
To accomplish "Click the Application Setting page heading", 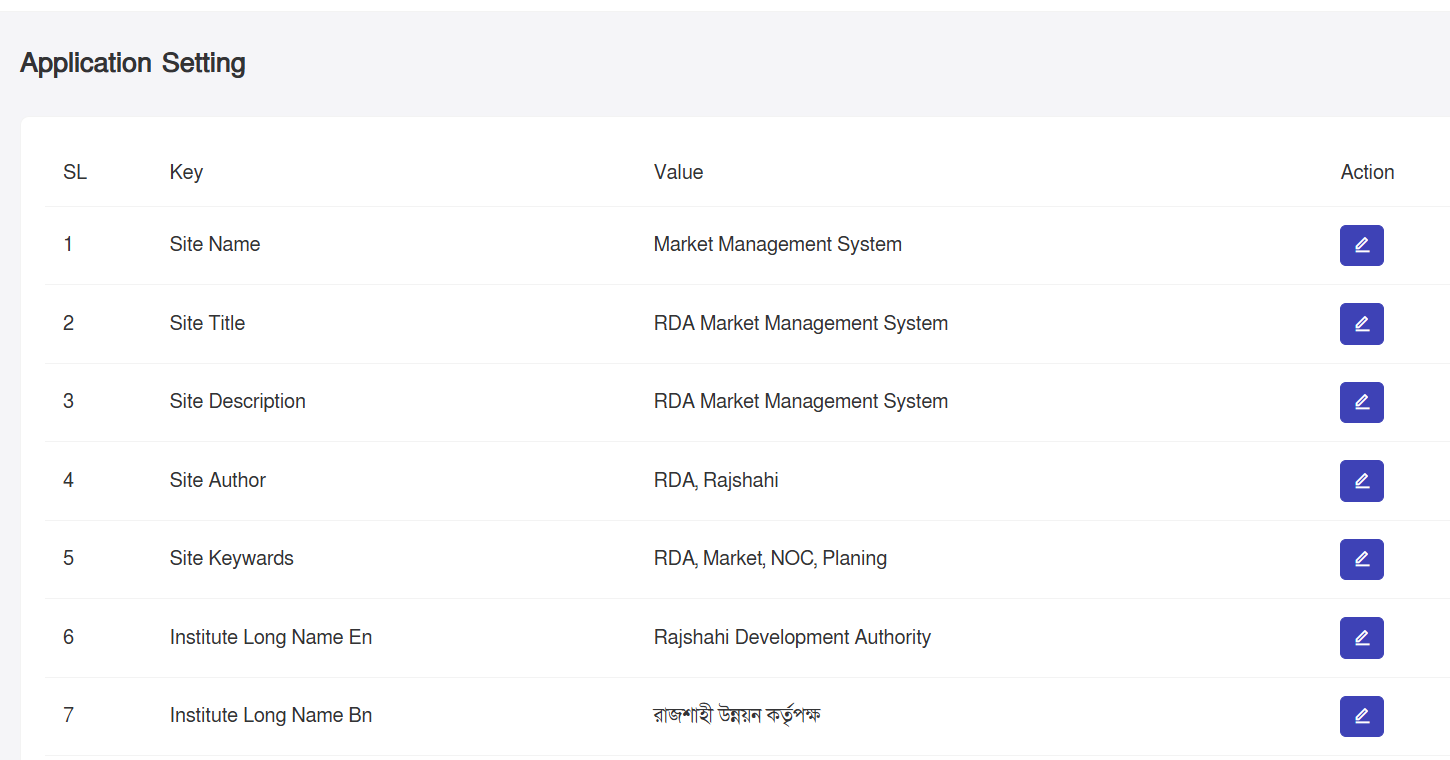I will 133,63.
